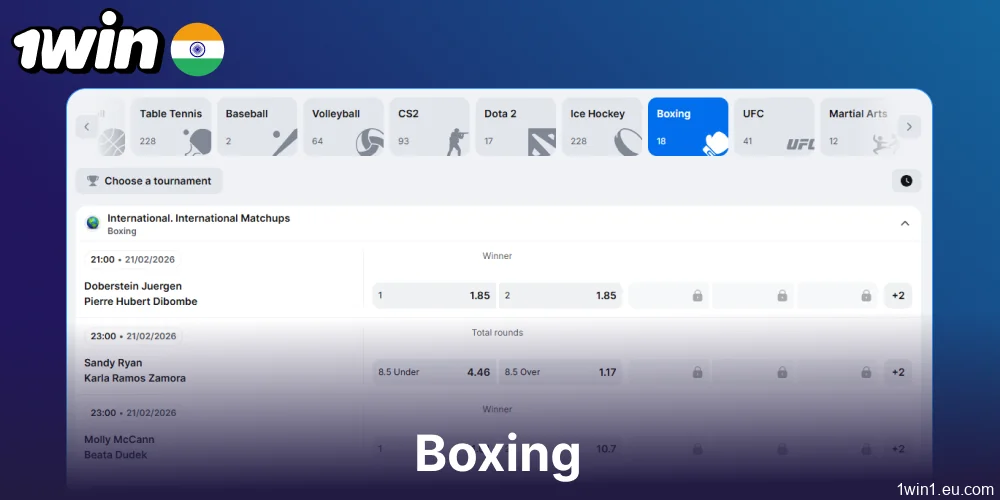Click the 21:00 • 21/02/2026 time label
Viewport: 1000px width, 500px height.
[x=133, y=260]
